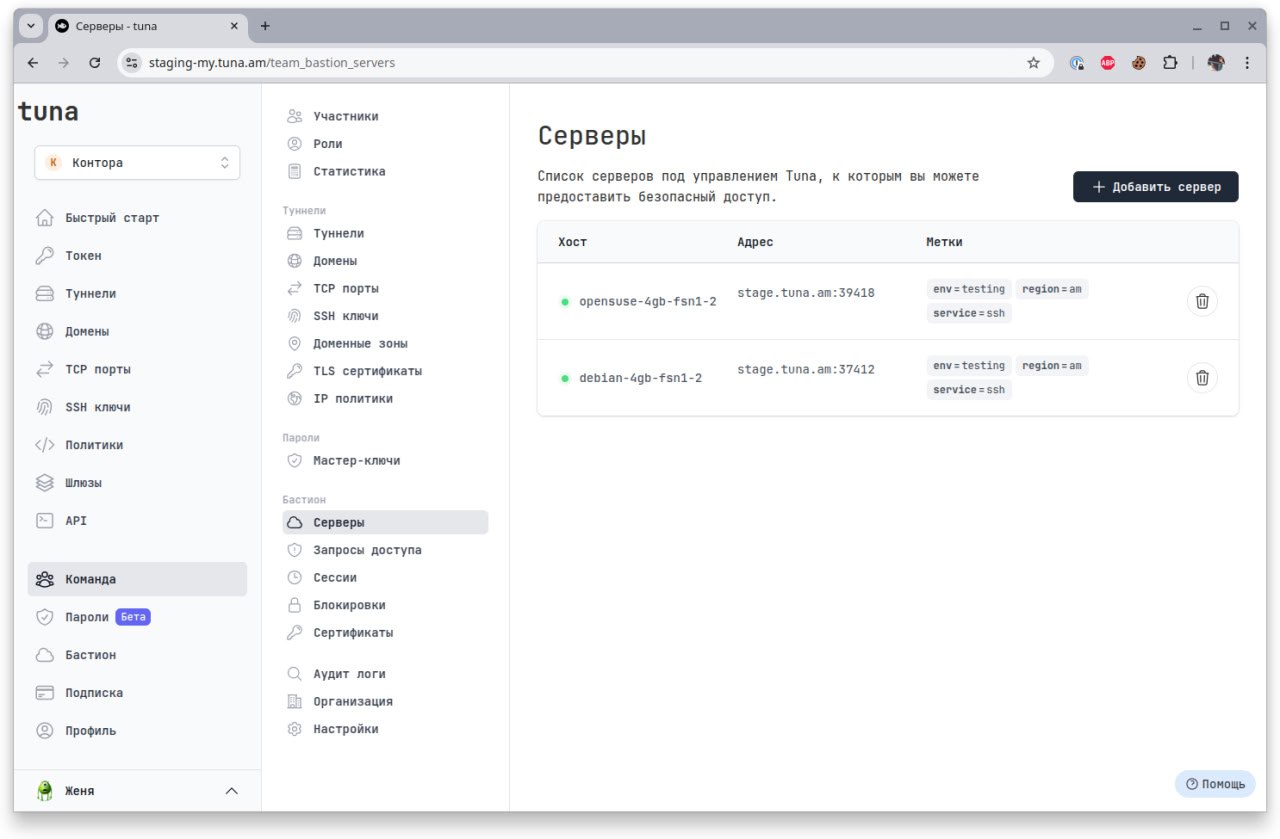The width and height of the screenshot is (1280, 839).
Task: Click address stage.tuna.am:39418
Action: pyautogui.click(x=806, y=293)
